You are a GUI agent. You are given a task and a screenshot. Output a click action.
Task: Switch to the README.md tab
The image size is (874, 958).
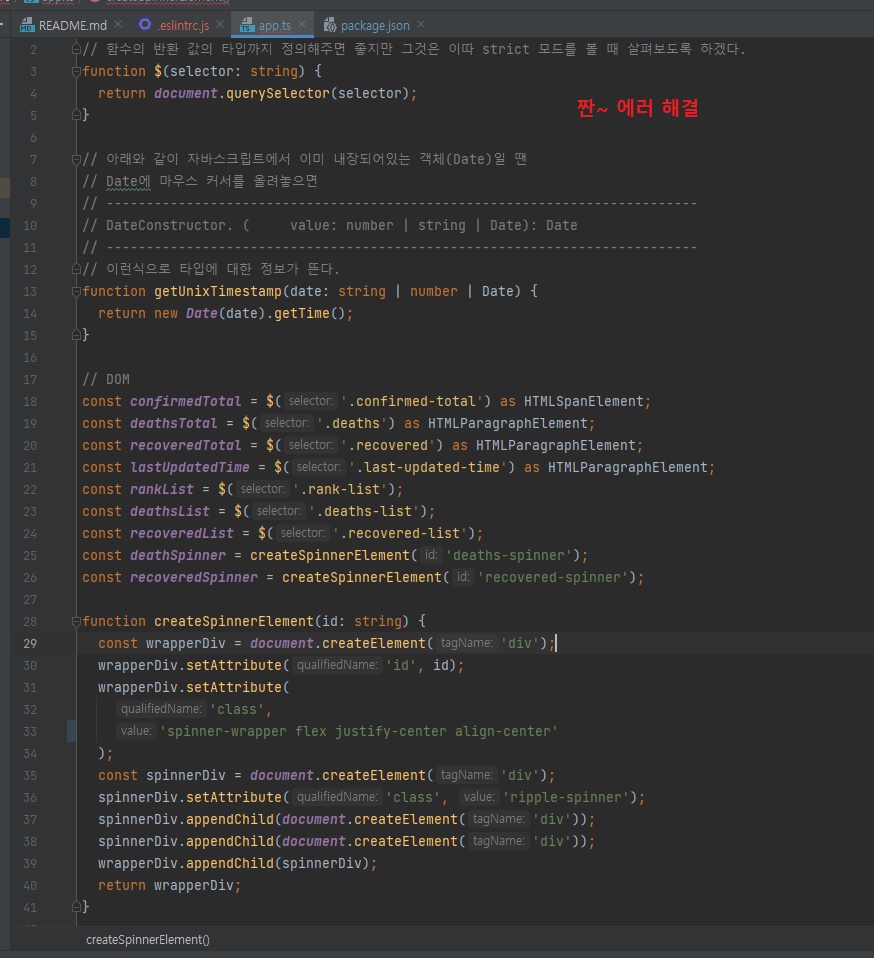pyautogui.click(x=70, y=25)
